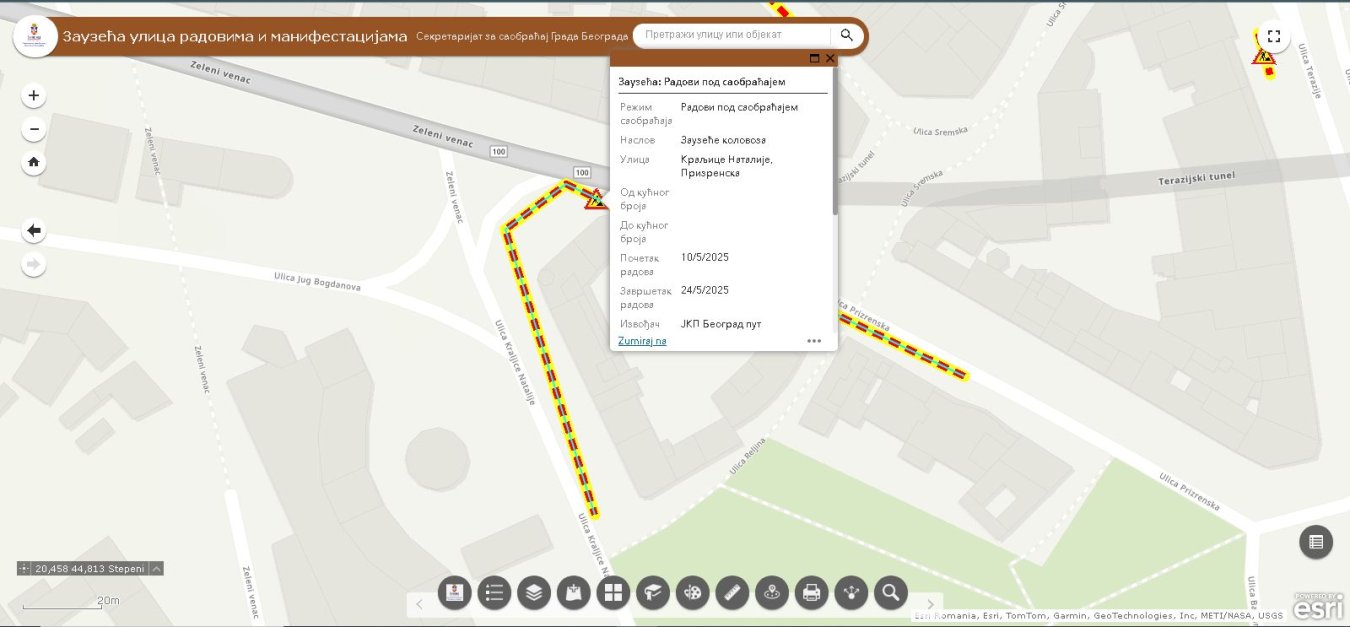Open the draw palette widget
Image resolution: width=1350 pixels, height=627 pixels.
[692, 593]
